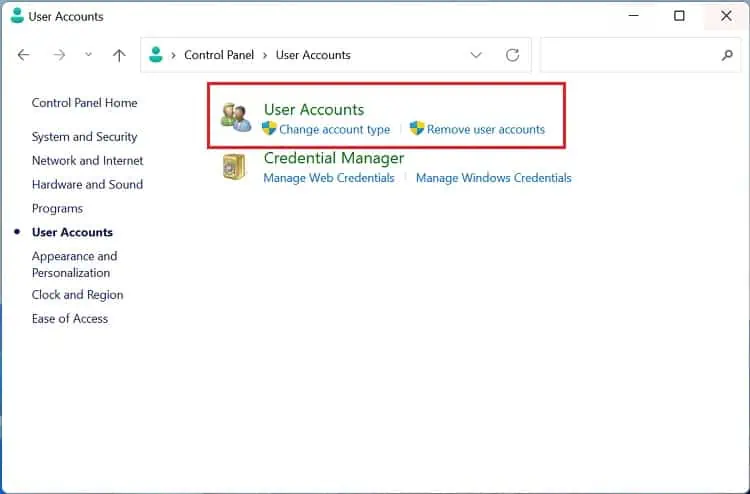Click shield icon beside Change account type

pyautogui.click(x=269, y=128)
